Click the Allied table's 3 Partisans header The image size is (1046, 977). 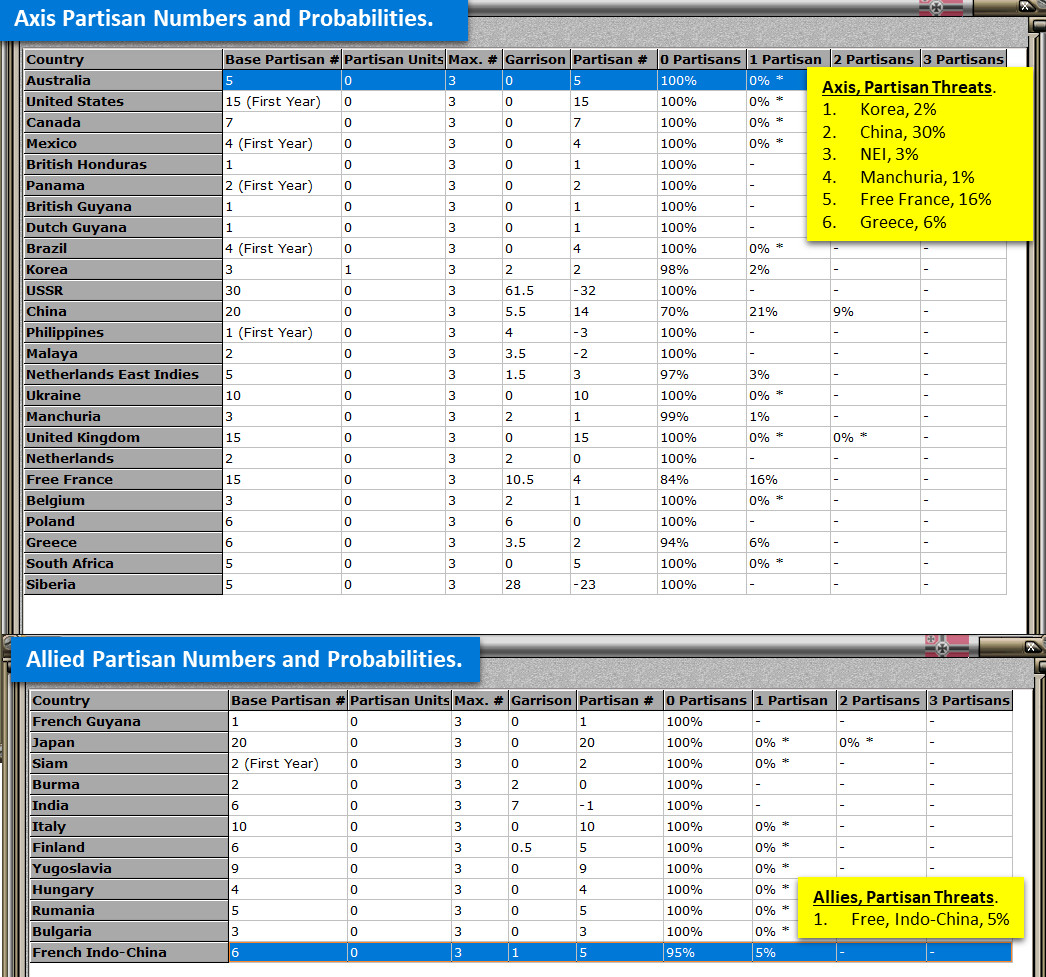click(x=969, y=700)
